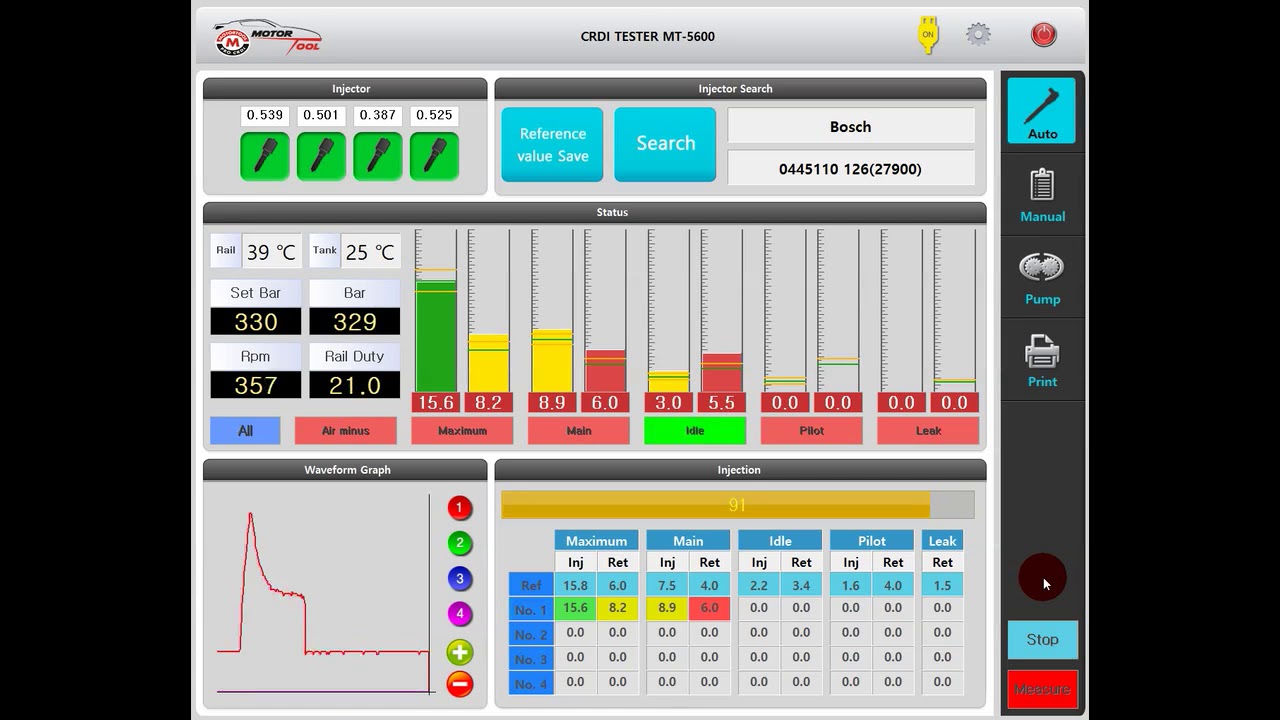Select row No. 3 in Injection table
This screenshot has height=720, width=1280.
[x=531, y=658]
